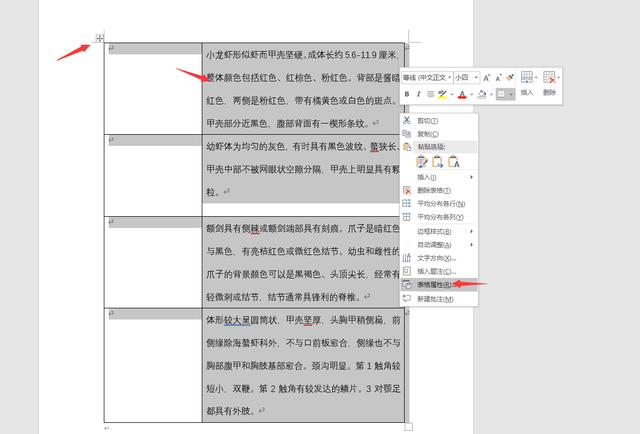Viewport: 640px width, 434px height.
Task: Choose Cut 剪切(T) from context menu
Action: tap(439, 121)
